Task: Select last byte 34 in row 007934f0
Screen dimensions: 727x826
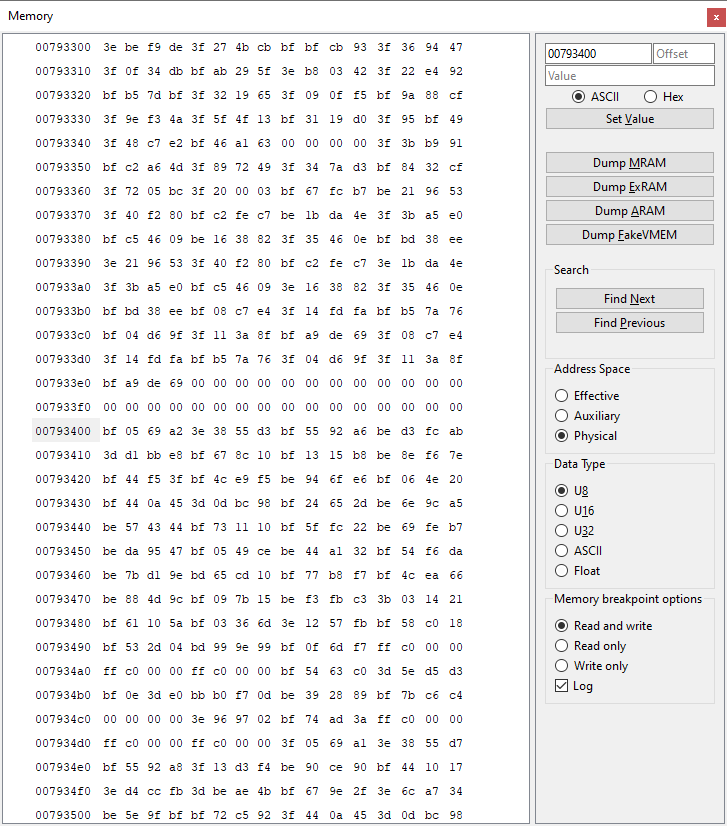Action: (x=456, y=791)
